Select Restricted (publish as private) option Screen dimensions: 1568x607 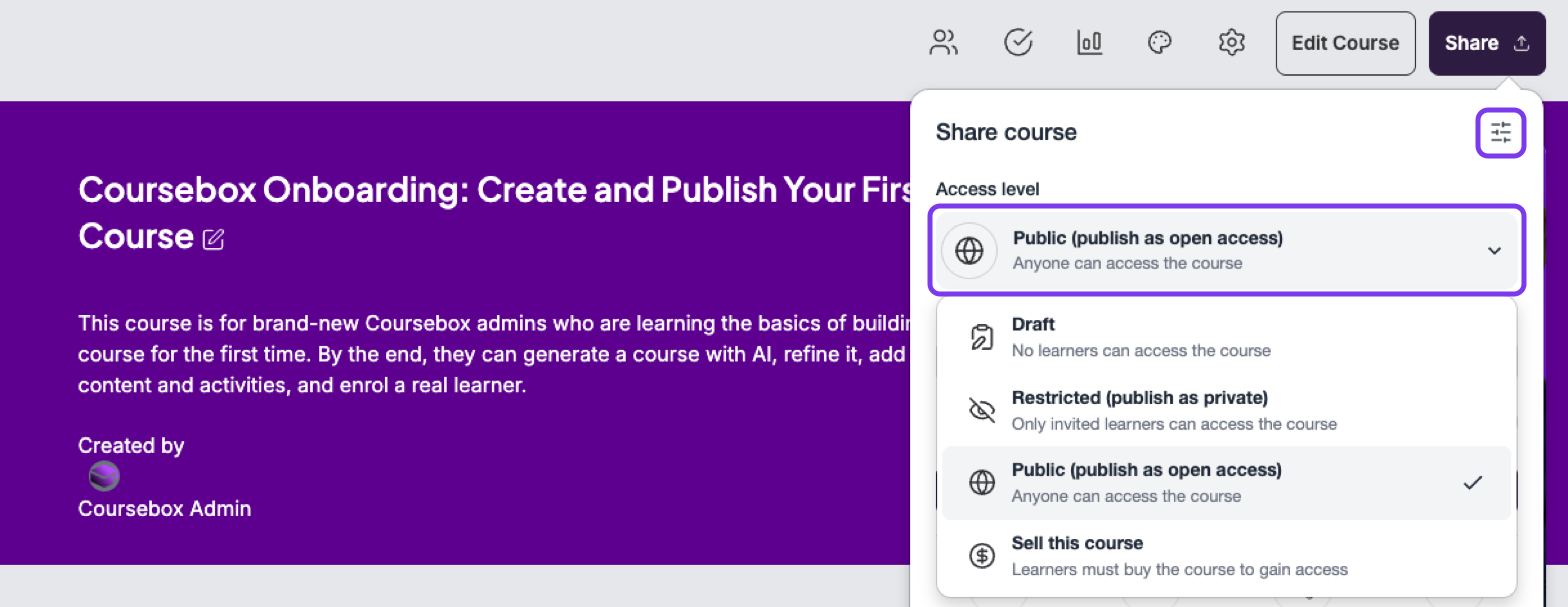click(1226, 410)
